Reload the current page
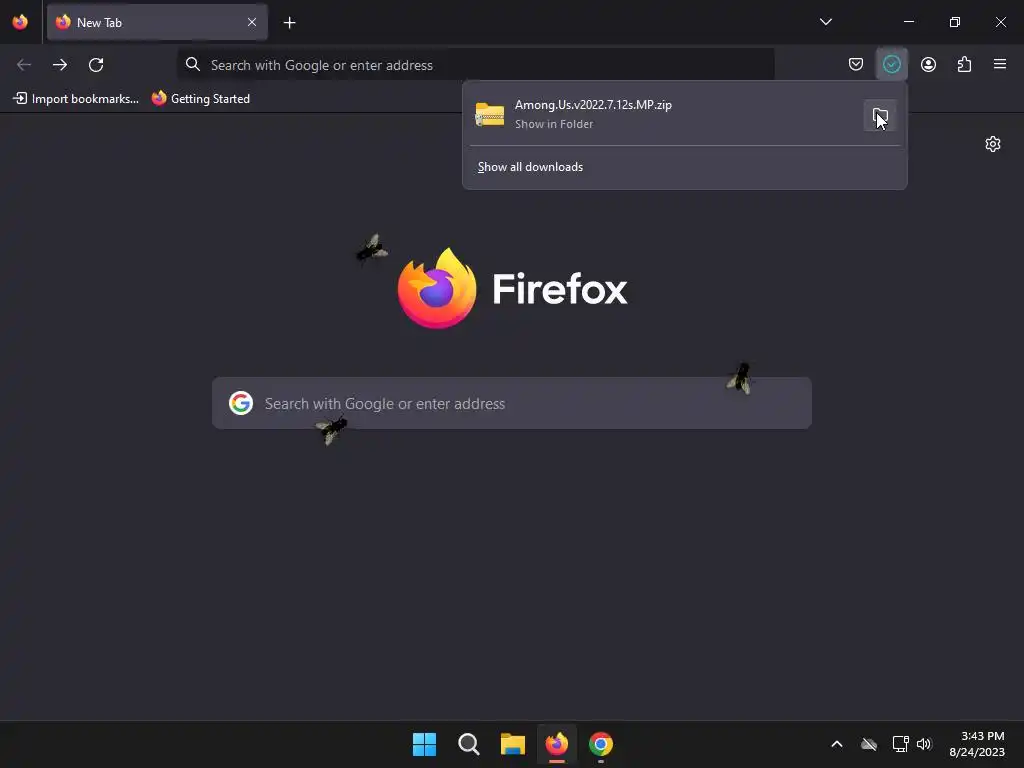 coord(96,65)
